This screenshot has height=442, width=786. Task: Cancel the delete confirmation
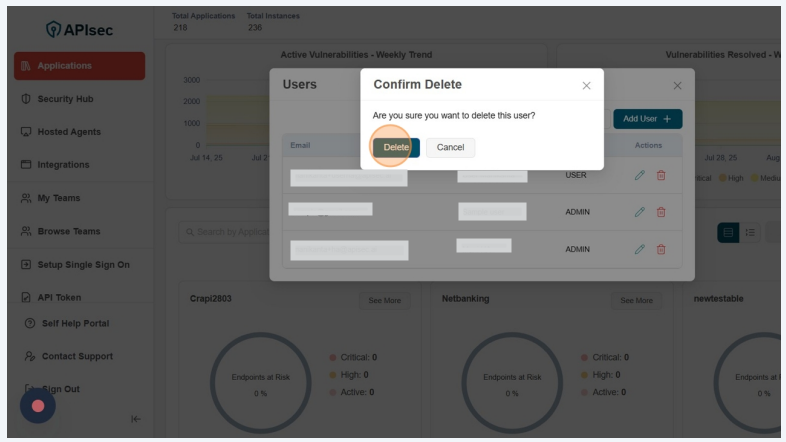tap(450, 147)
